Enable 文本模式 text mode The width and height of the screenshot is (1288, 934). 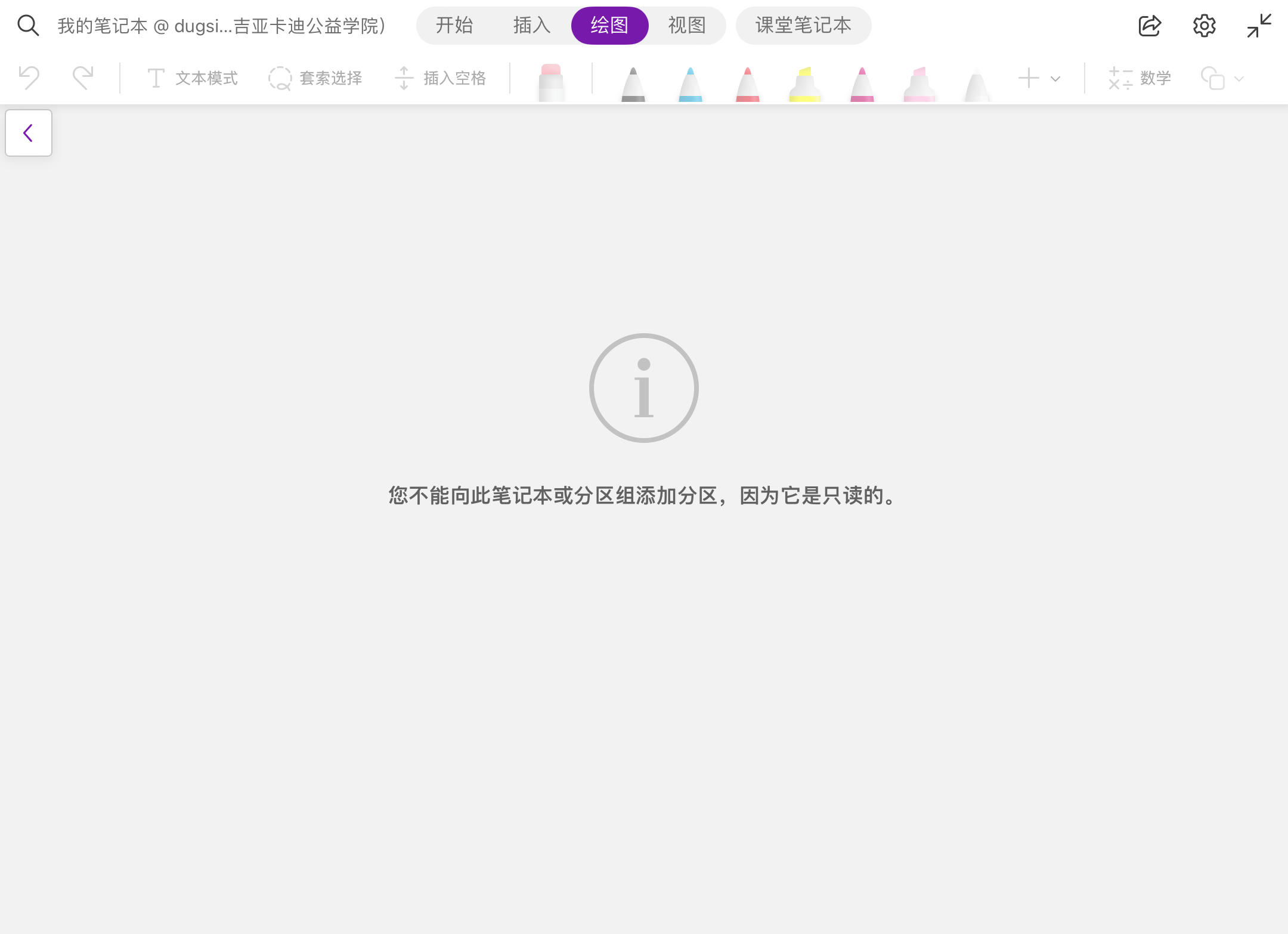(x=192, y=78)
